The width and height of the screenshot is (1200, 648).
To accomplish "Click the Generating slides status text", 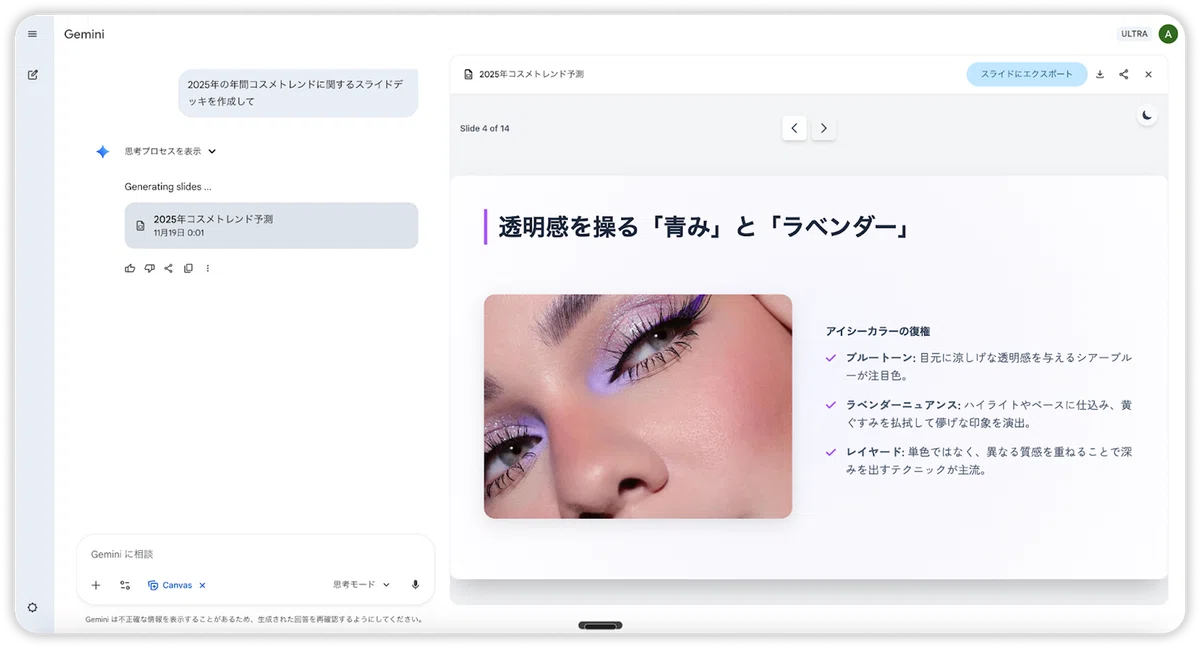I will tap(168, 186).
